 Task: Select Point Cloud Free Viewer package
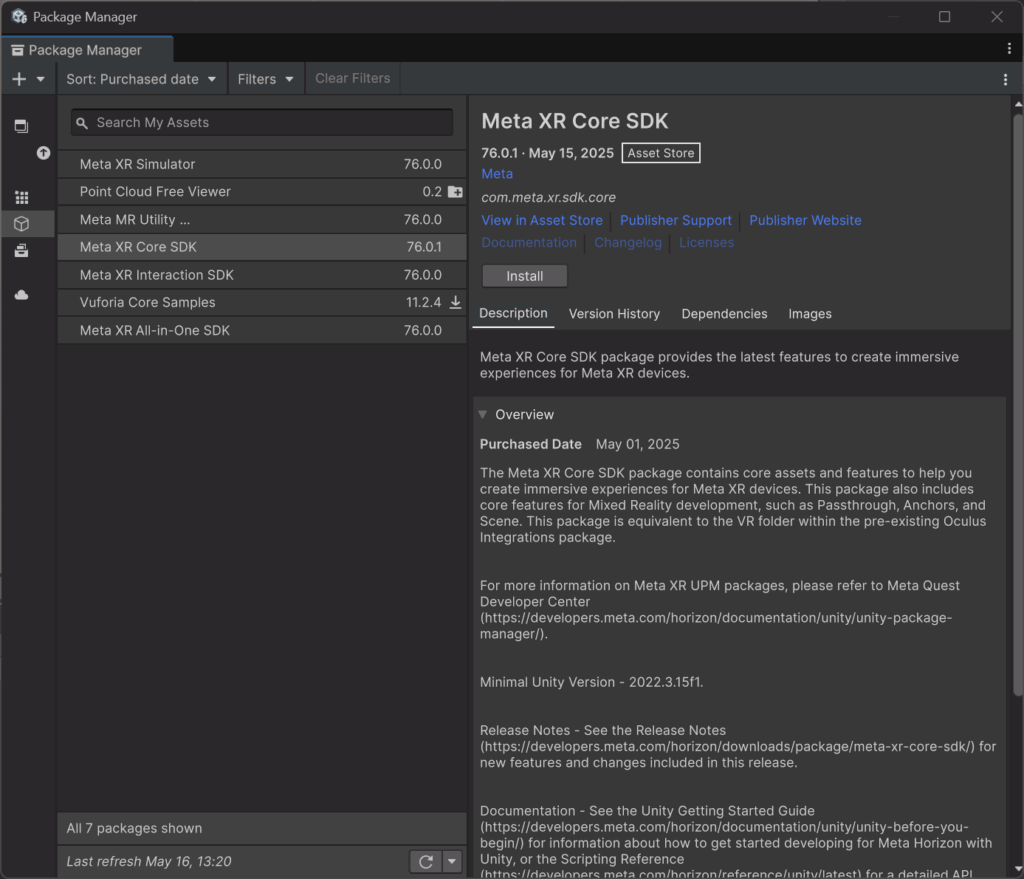click(262, 191)
